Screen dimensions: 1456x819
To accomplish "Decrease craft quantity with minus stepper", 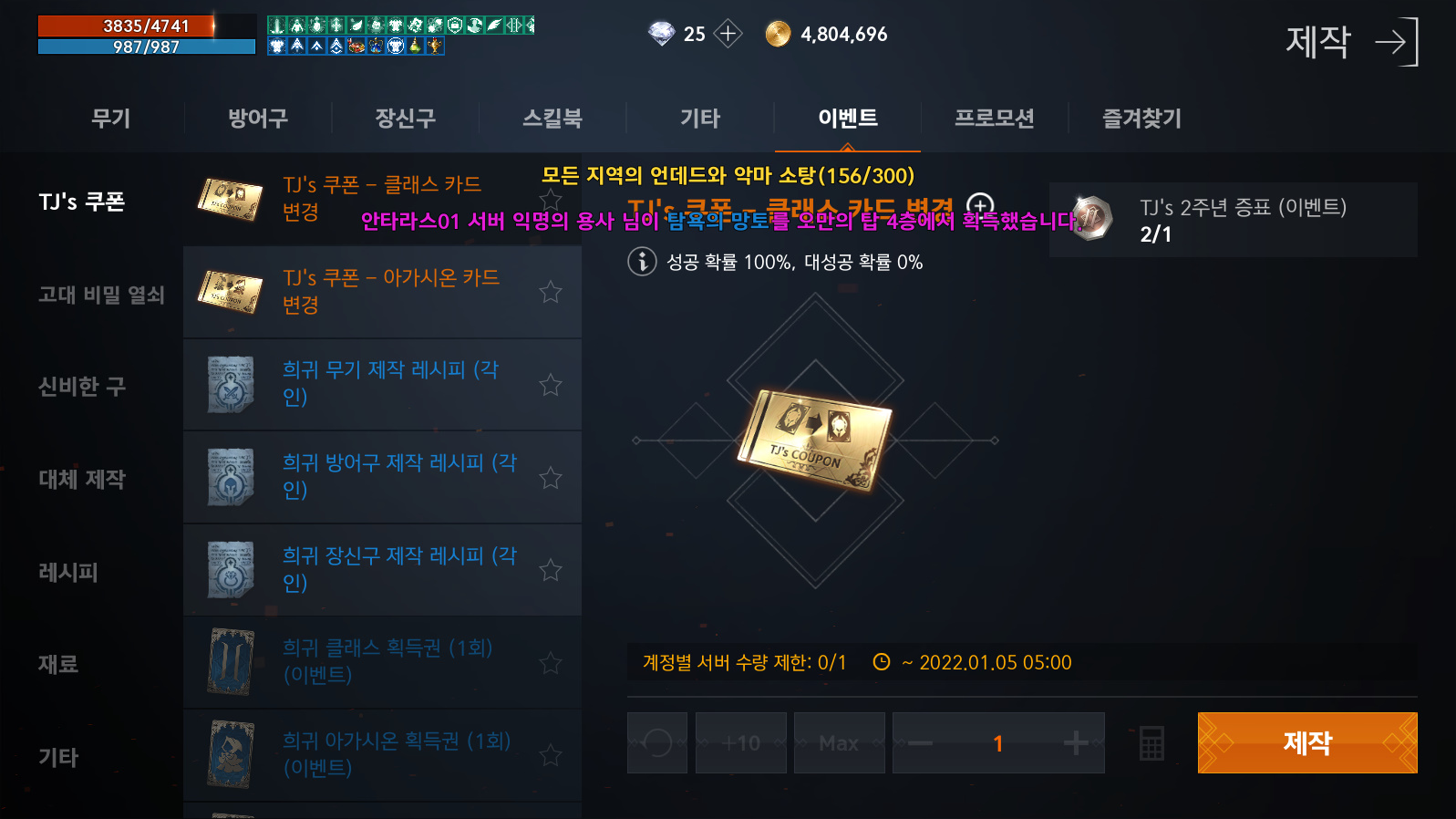I will pyautogui.click(x=921, y=743).
